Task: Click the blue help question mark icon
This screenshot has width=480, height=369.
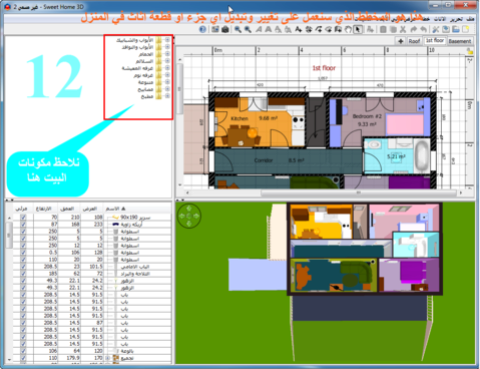Action: click(203, 30)
